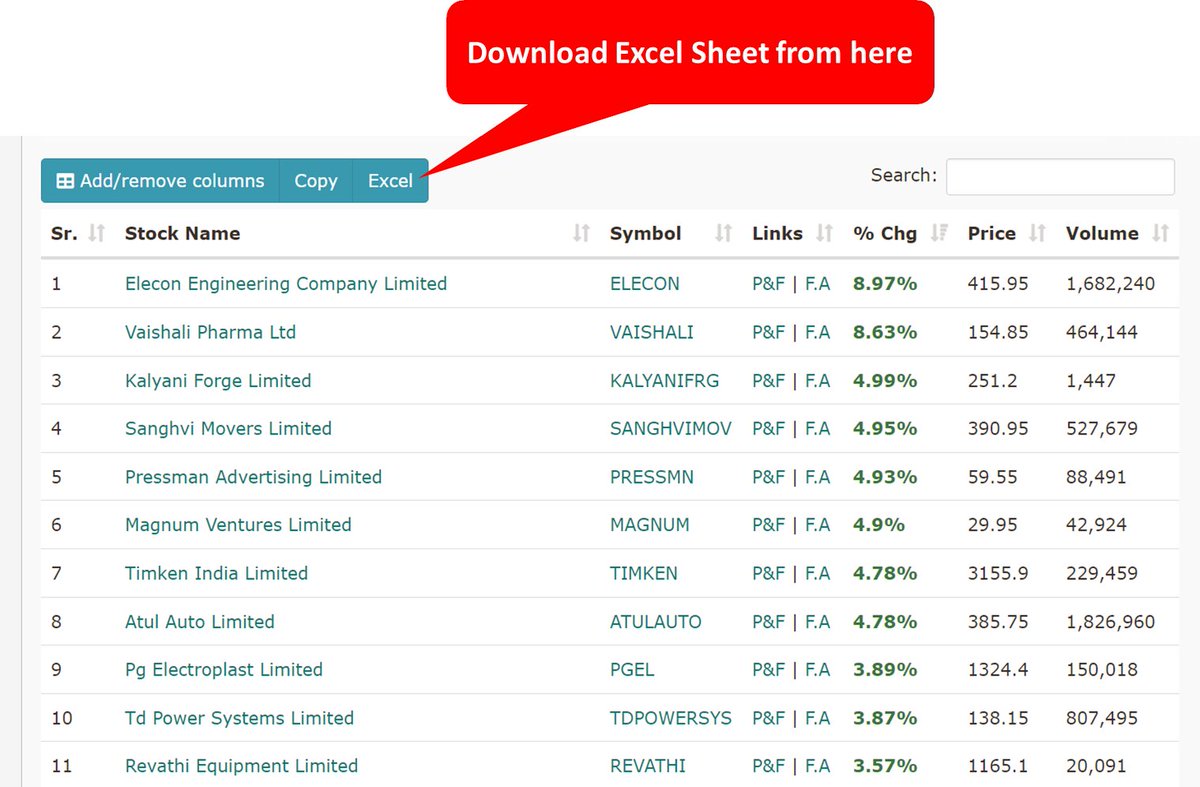Click the ATULAUTO symbol link

pos(656,621)
